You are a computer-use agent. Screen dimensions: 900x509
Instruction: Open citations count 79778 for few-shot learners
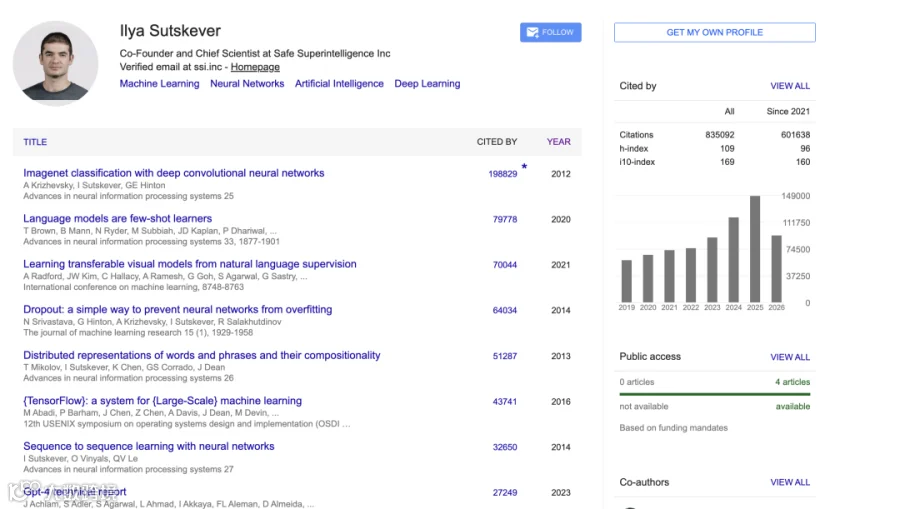pyautogui.click(x=505, y=219)
